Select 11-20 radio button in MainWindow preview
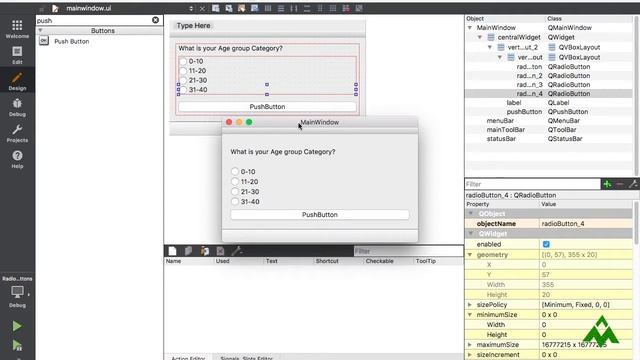The width and height of the screenshot is (640, 360). click(x=235, y=182)
